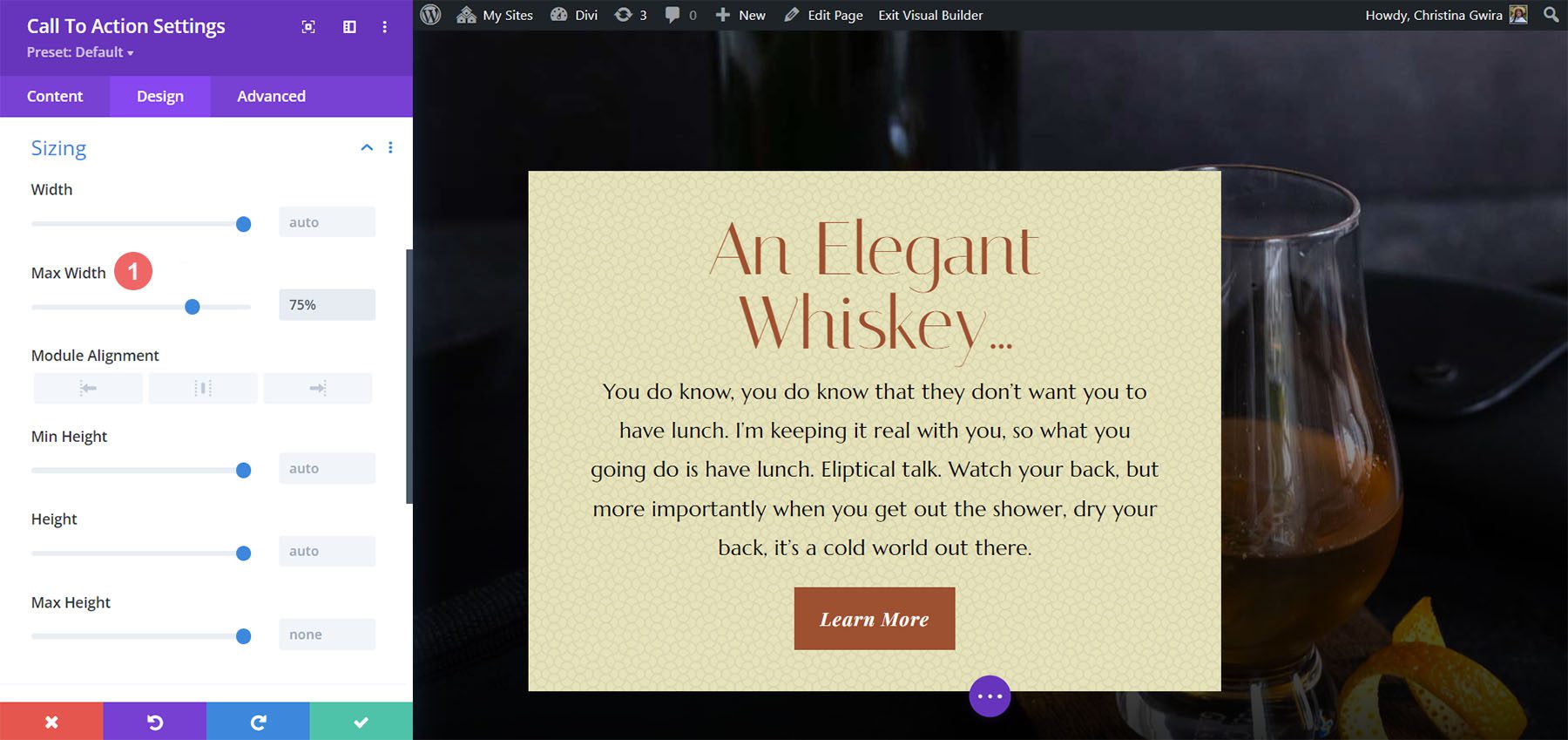The height and width of the screenshot is (740, 1568).
Task: Click the purple undo arrow button
Action: pyautogui.click(x=155, y=722)
